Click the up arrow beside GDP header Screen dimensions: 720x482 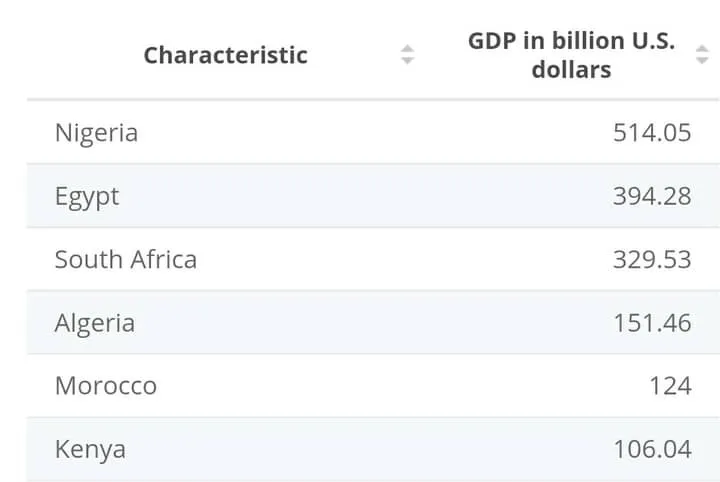point(702,49)
